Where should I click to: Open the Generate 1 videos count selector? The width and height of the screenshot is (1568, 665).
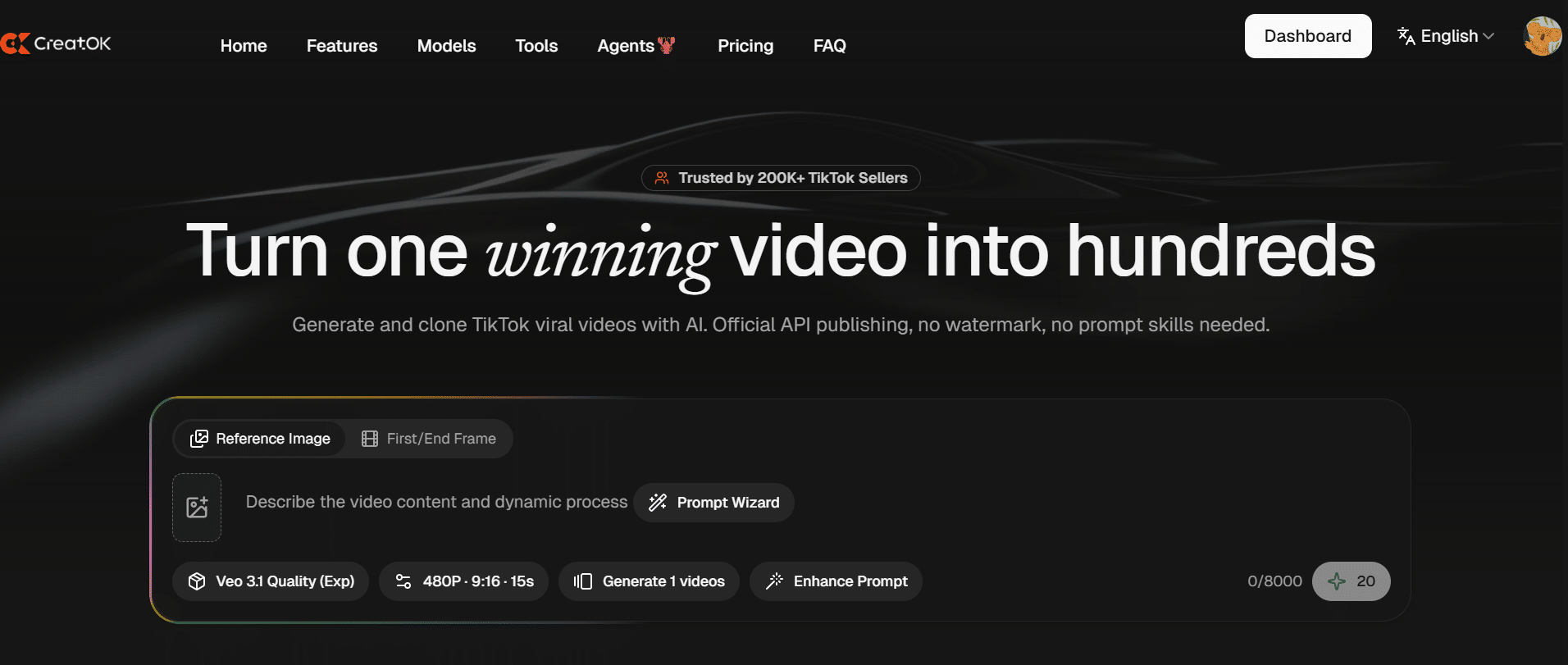point(649,581)
